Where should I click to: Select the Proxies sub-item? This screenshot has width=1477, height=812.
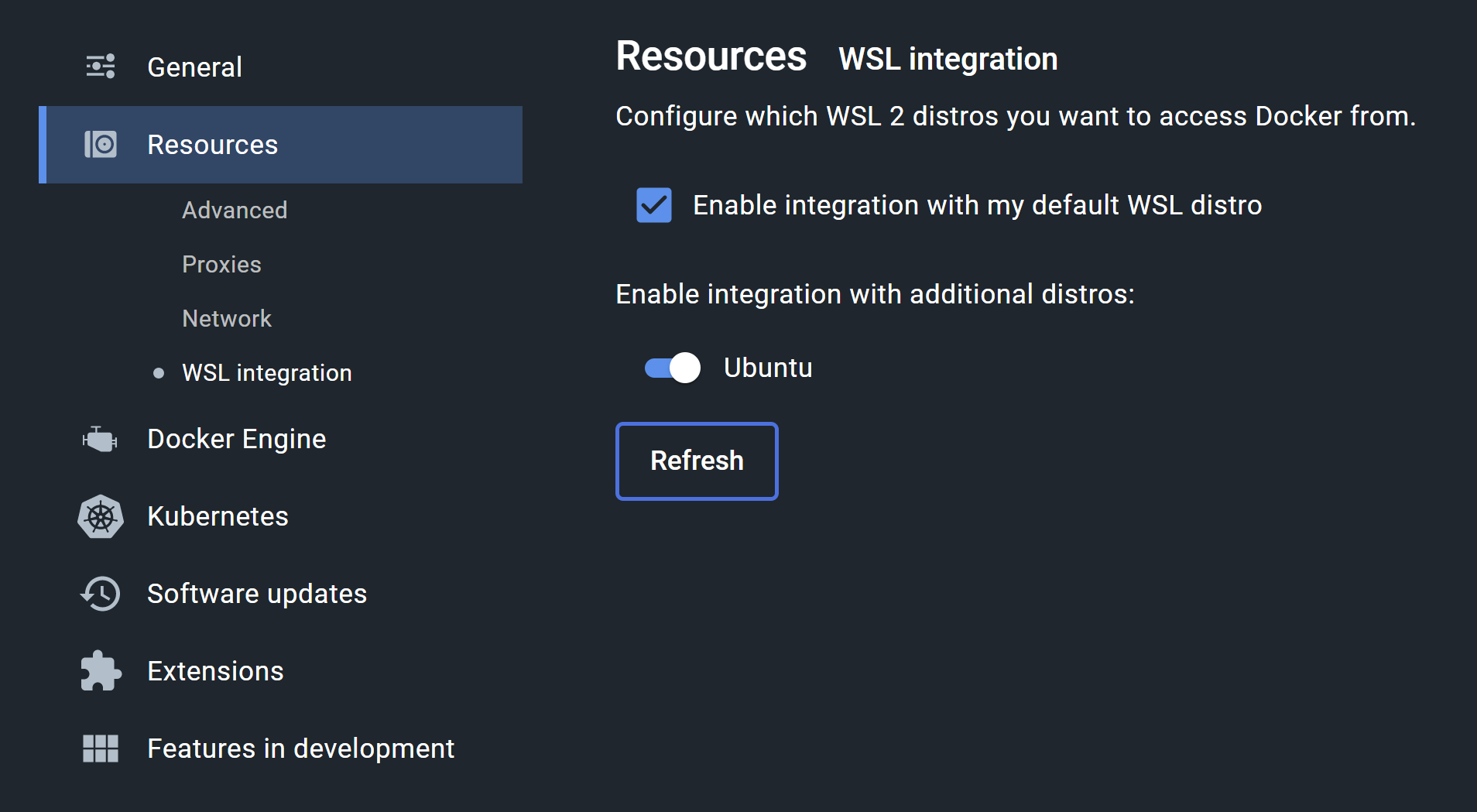(x=221, y=264)
